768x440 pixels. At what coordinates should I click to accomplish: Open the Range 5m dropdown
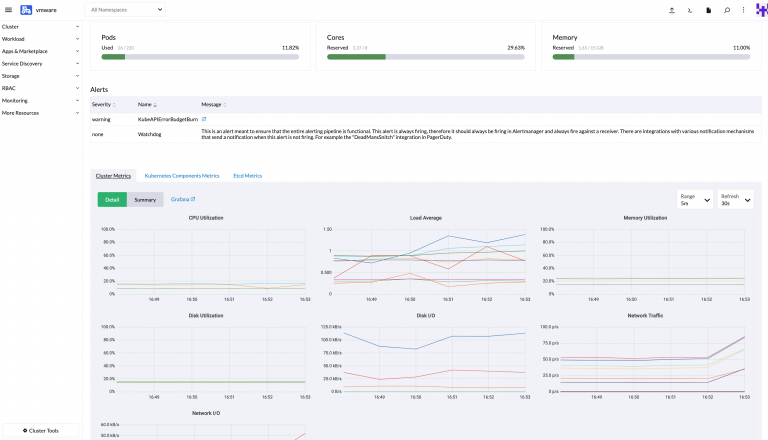695,199
